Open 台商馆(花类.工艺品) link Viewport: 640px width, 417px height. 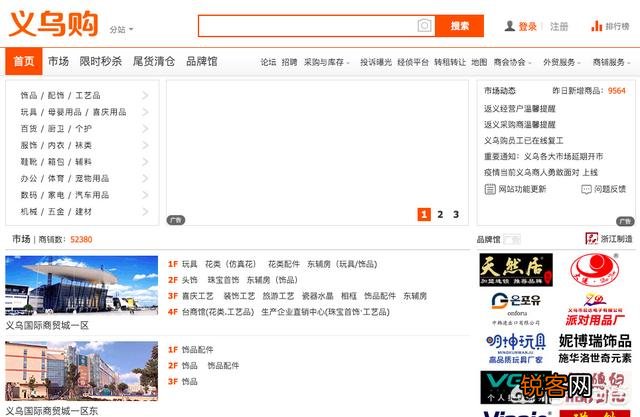[x=218, y=312]
